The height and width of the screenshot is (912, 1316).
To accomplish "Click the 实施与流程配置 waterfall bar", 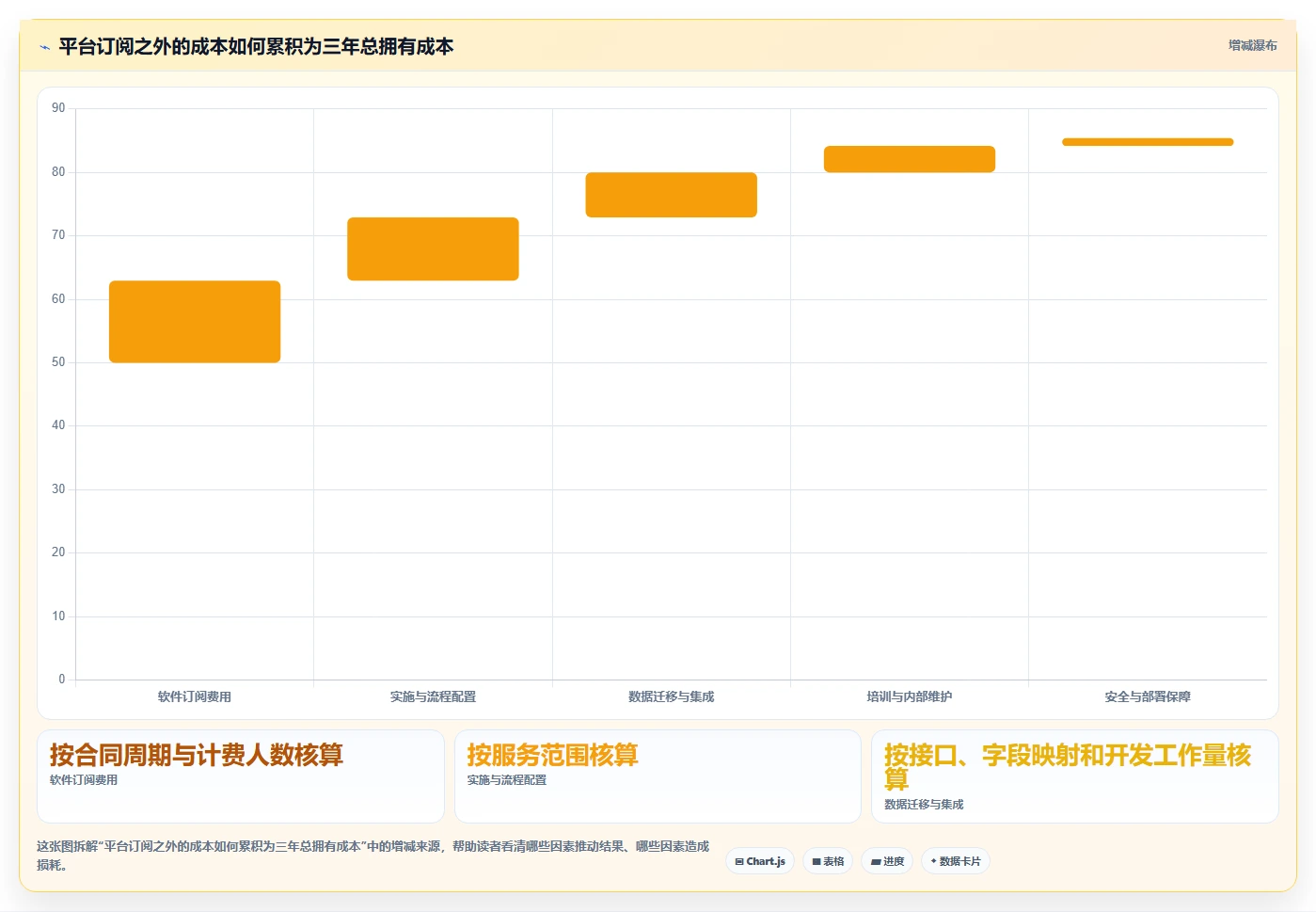I will click(x=433, y=248).
